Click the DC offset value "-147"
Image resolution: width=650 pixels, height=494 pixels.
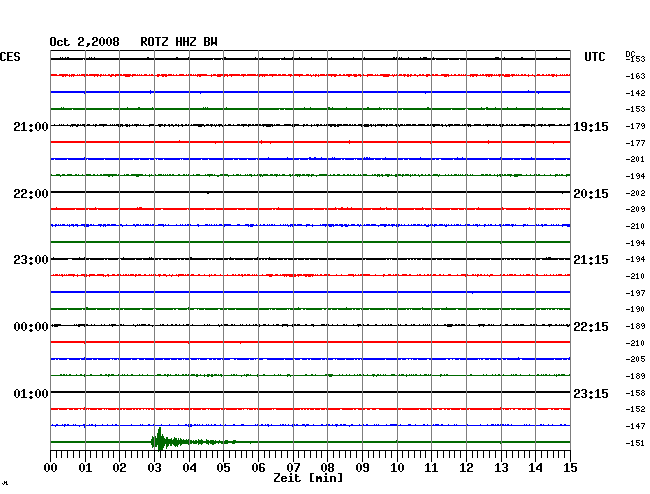tap(635, 426)
